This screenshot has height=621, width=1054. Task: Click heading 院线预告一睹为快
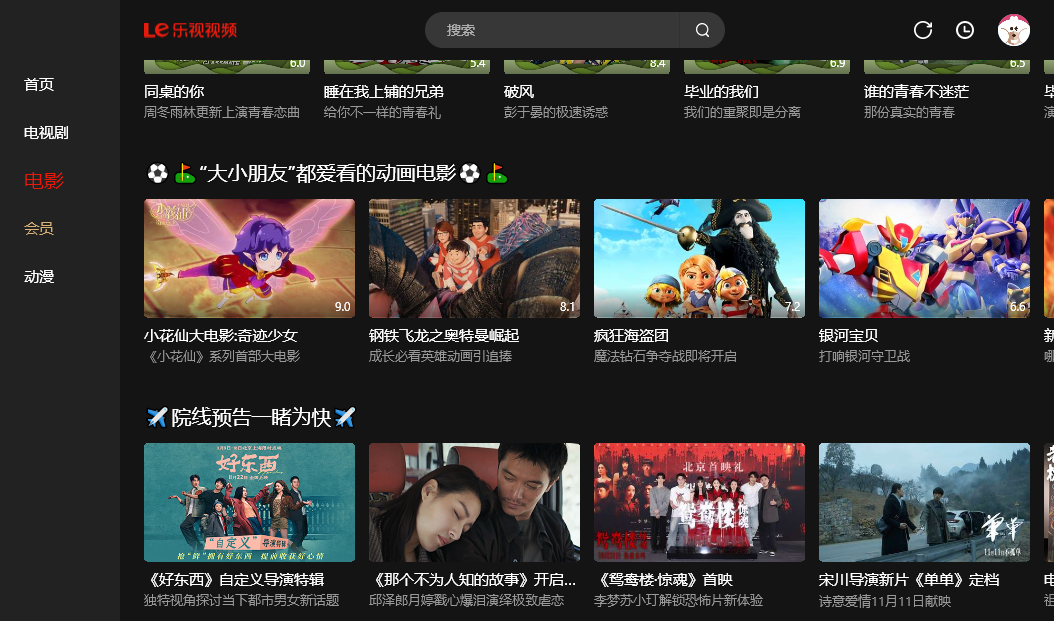pos(251,417)
